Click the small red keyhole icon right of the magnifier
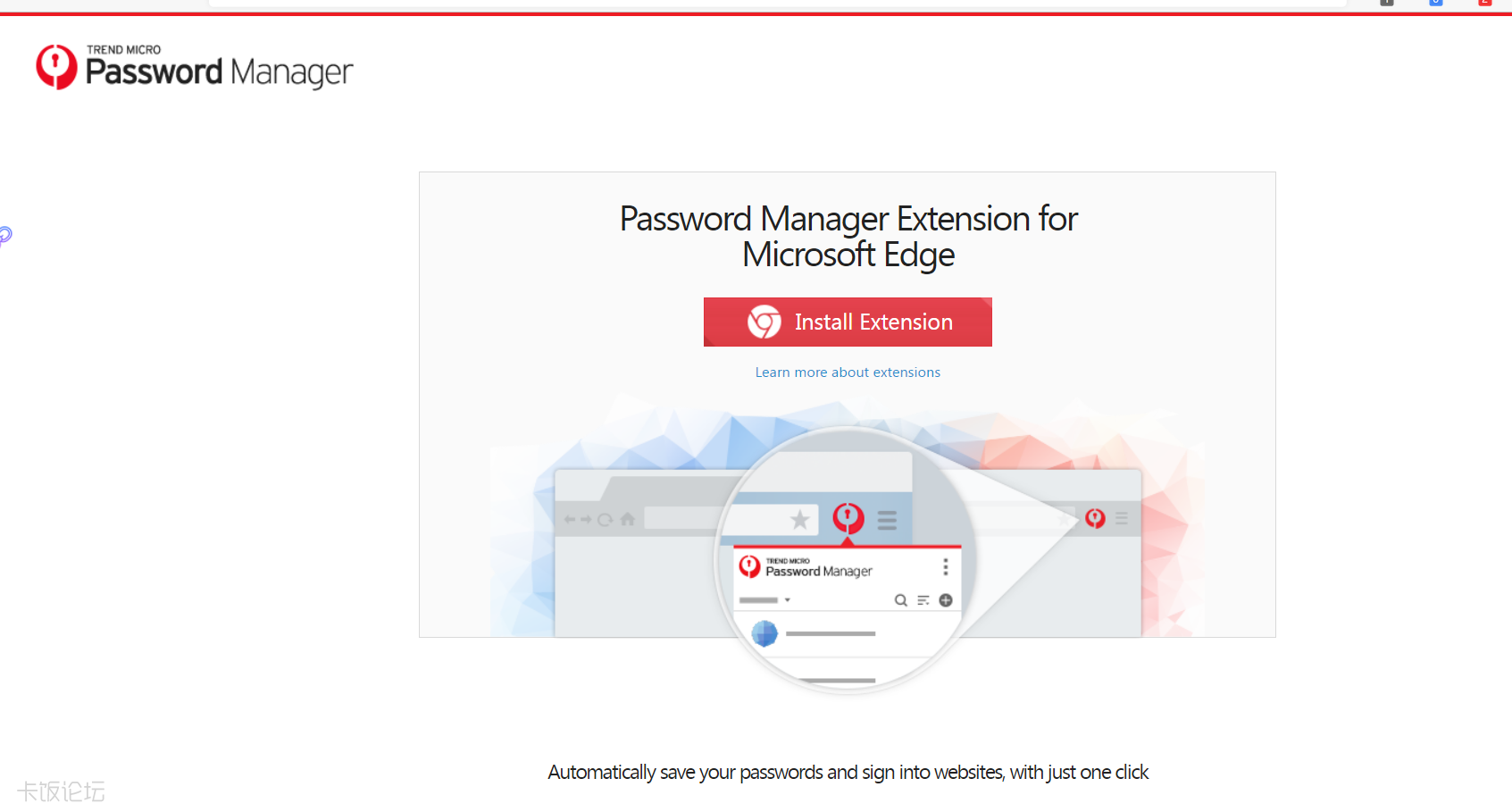The width and height of the screenshot is (1512, 812). coord(1095,518)
